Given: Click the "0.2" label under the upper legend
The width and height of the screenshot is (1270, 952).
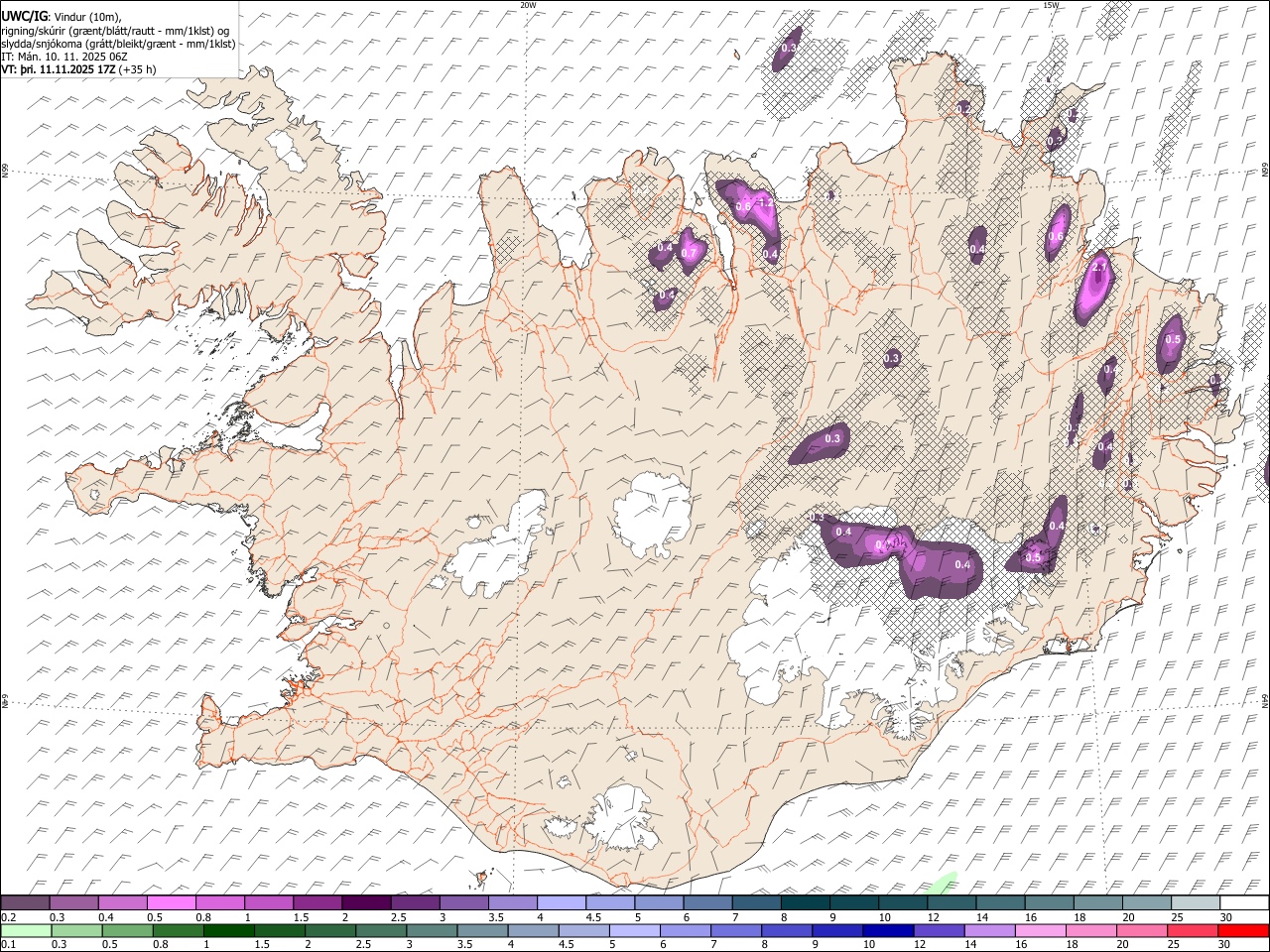Looking at the screenshot, I should coord(7,917).
